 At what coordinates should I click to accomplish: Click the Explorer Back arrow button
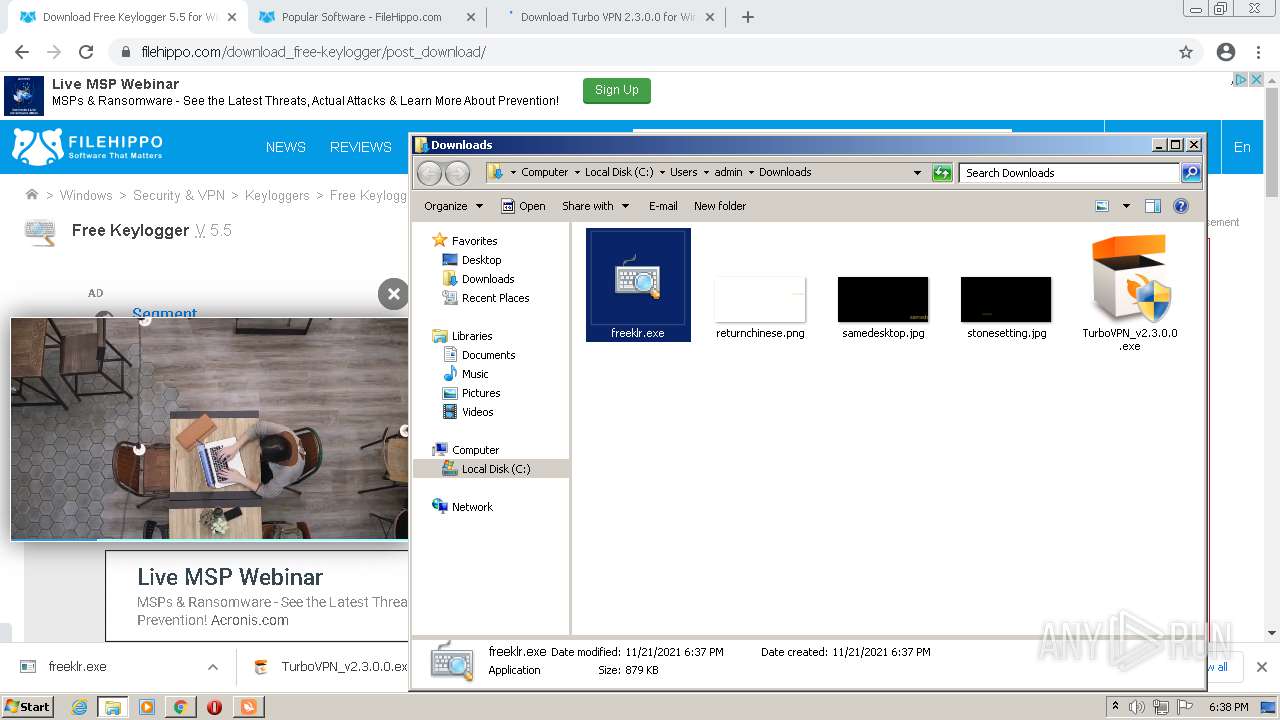(x=429, y=173)
